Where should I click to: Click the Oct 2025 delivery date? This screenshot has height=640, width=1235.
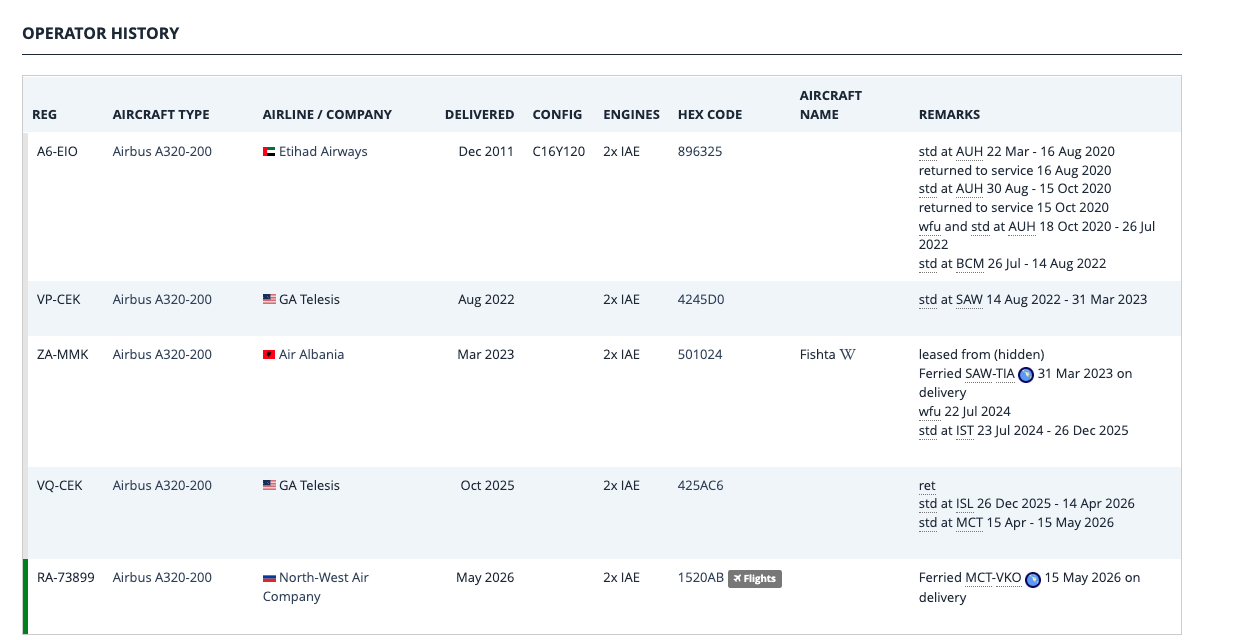pos(487,485)
